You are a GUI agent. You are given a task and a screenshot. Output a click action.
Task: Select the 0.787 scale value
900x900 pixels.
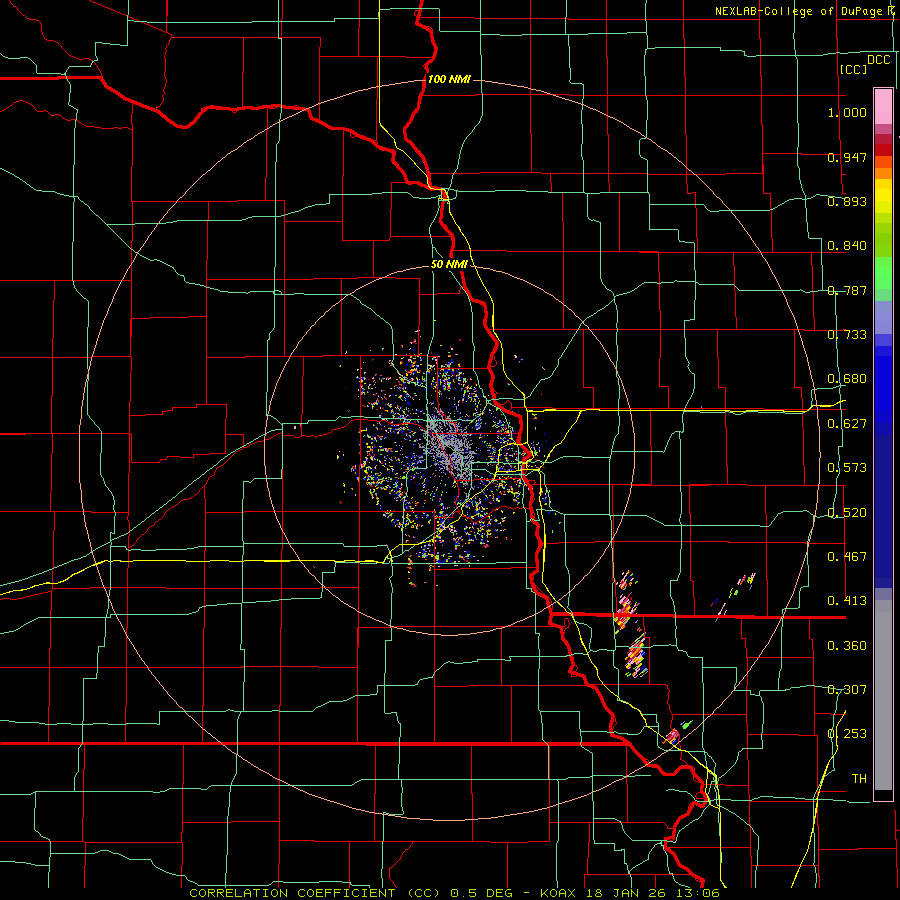(x=847, y=290)
